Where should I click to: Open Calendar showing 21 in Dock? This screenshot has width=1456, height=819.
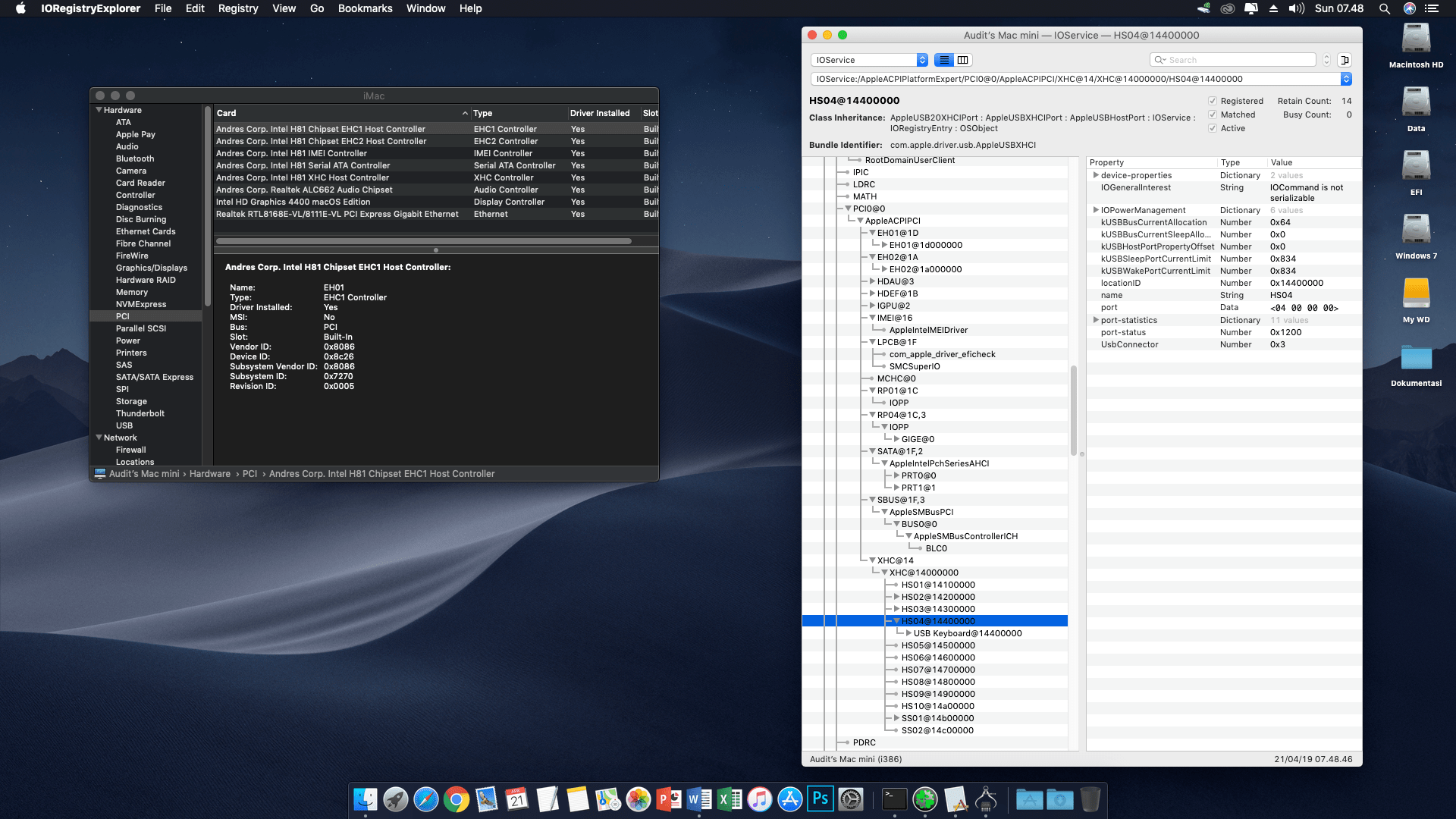click(517, 799)
